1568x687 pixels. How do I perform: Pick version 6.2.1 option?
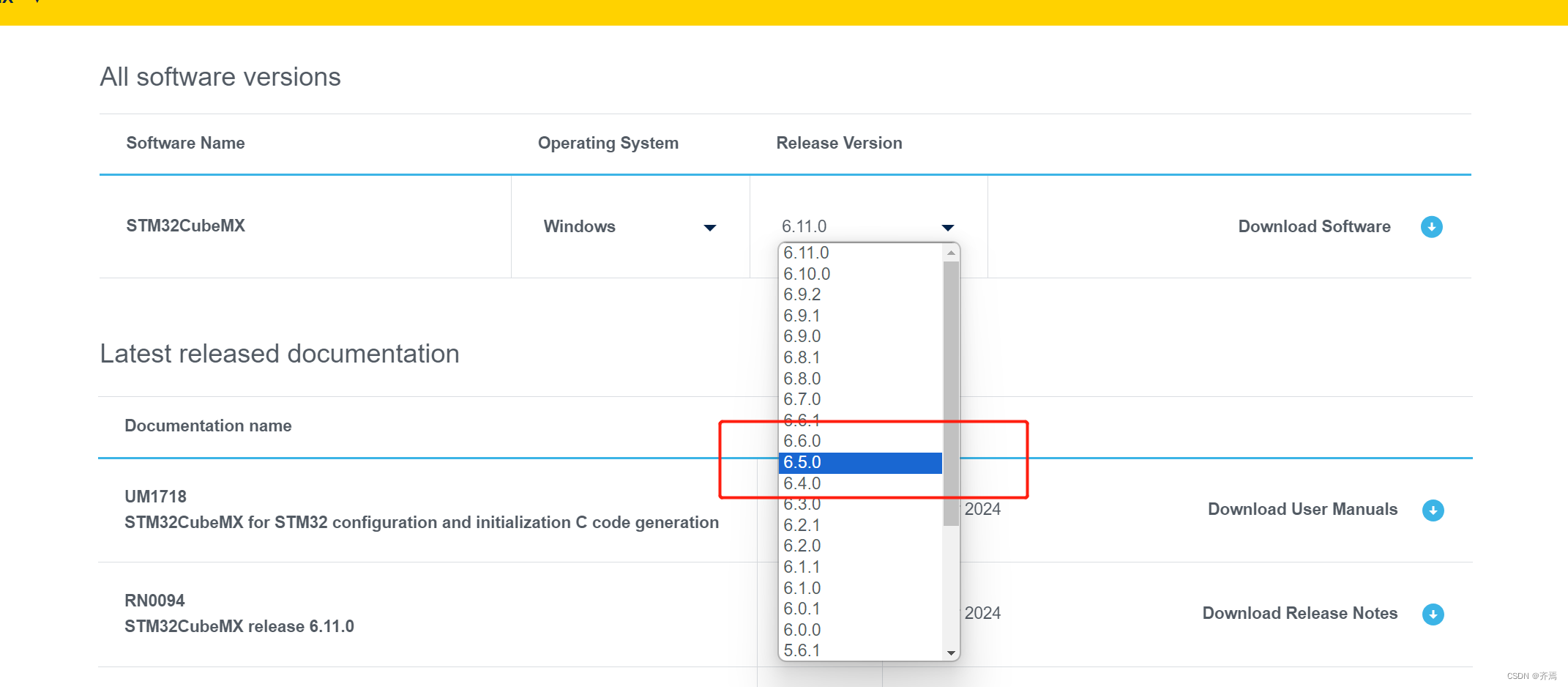tap(861, 525)
